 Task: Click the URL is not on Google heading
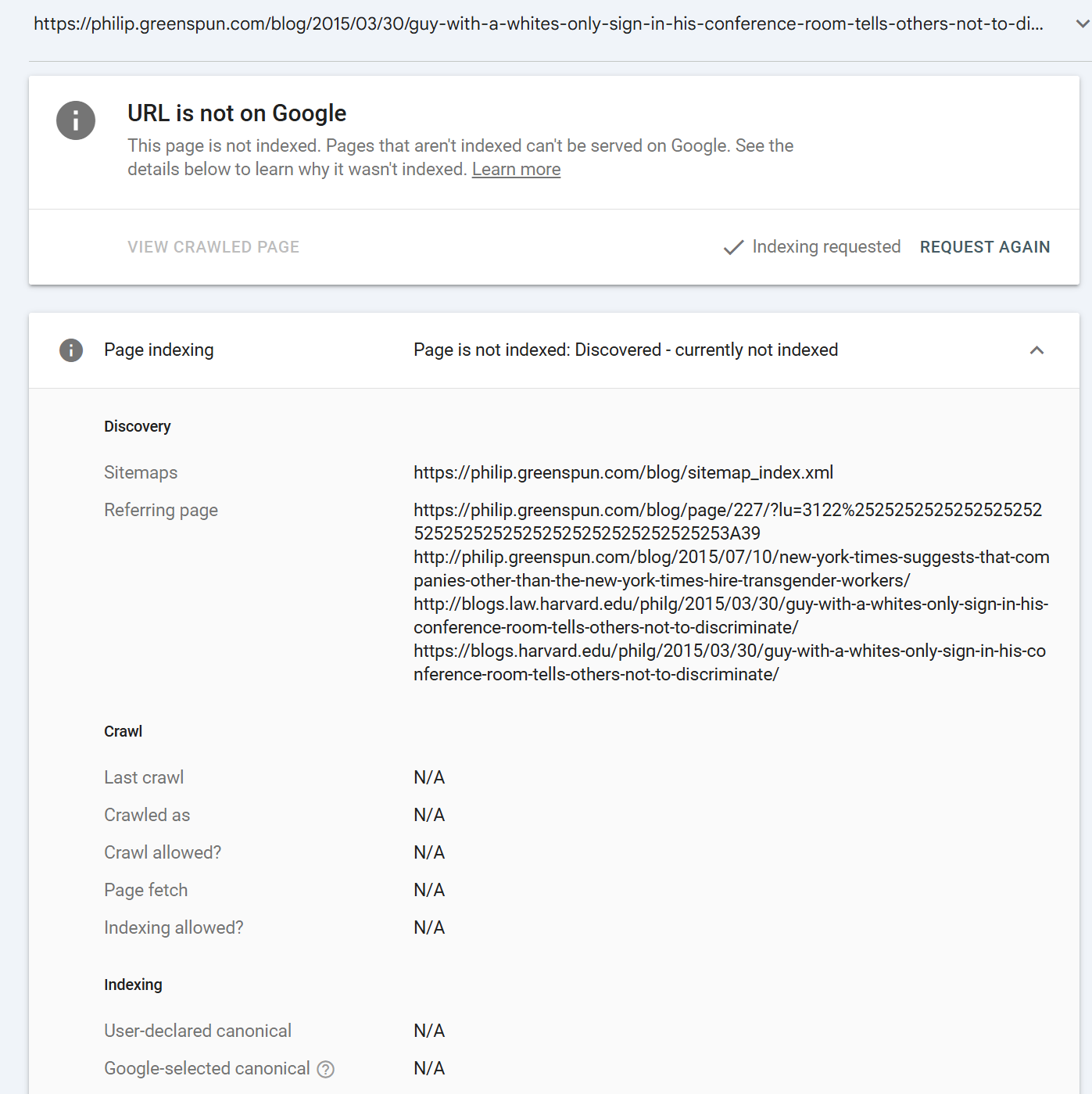click(x=237, y=113)
